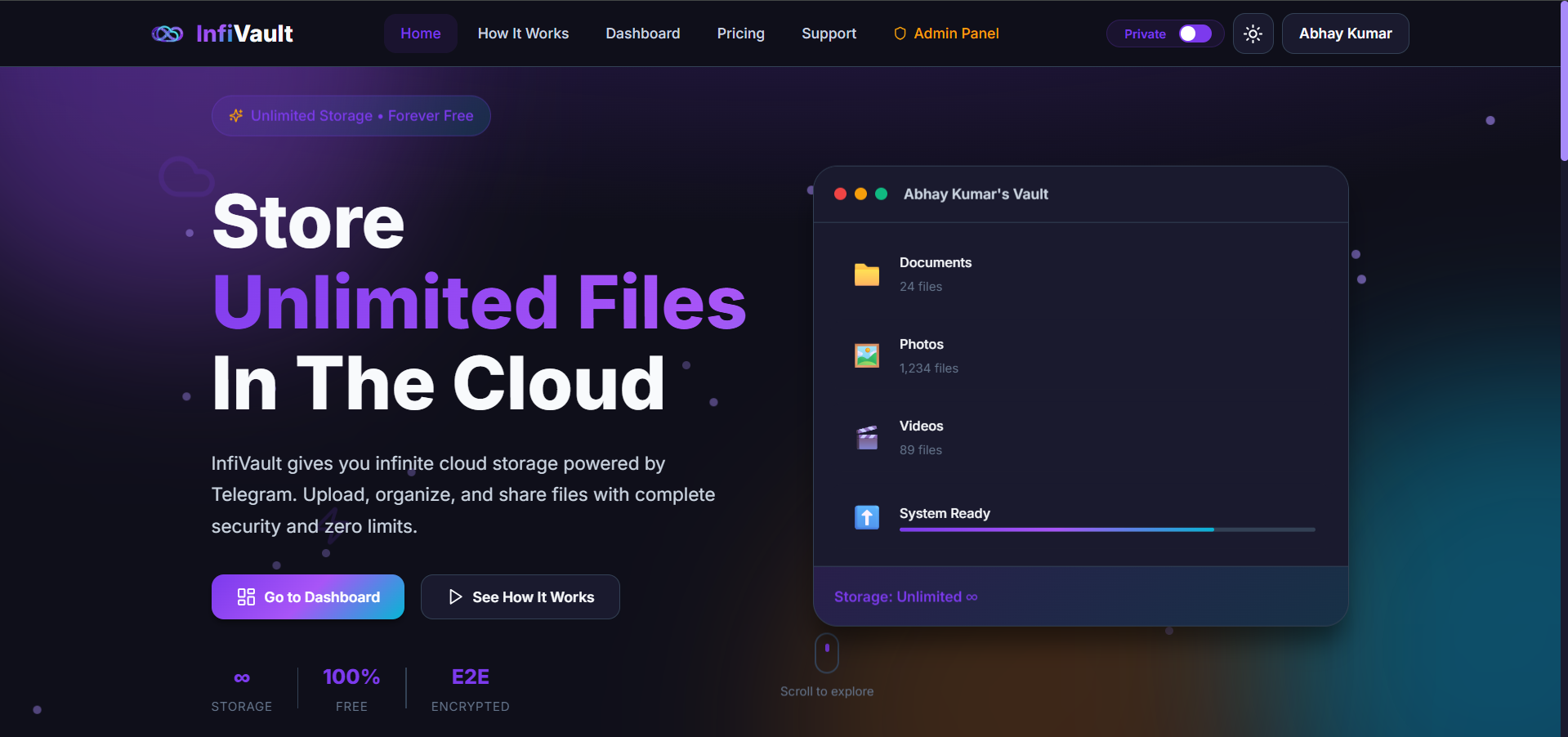Click the scroll-to-explore mouse icon
The image size is (1568, 737).
[x=827, y=653]
